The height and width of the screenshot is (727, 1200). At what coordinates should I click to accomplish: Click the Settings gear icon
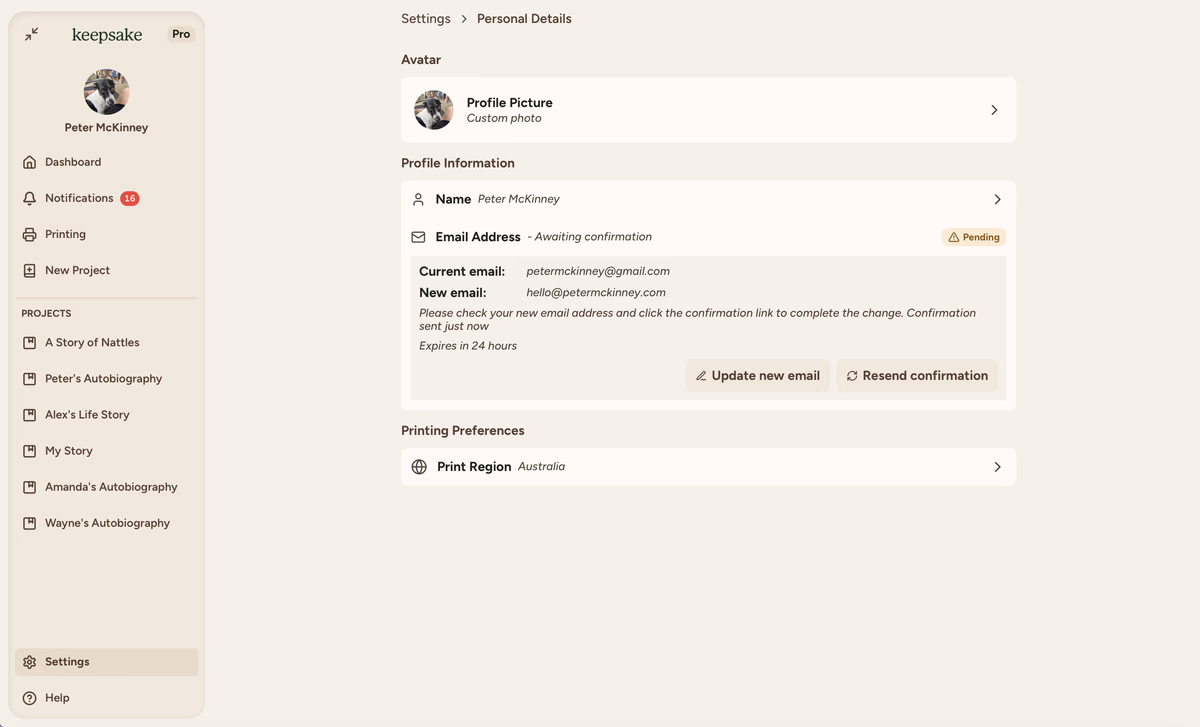pos(30,662)
